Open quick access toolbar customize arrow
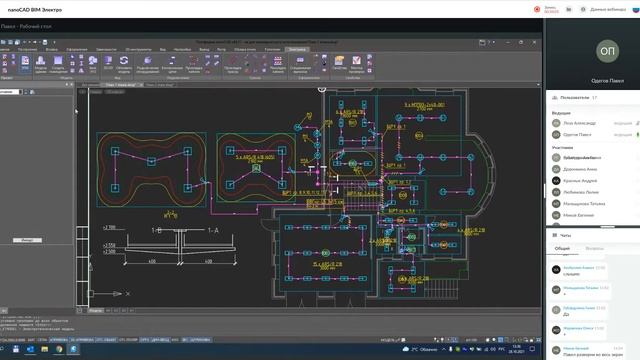The height and width of the screenshot is (360, 640). 54,42
